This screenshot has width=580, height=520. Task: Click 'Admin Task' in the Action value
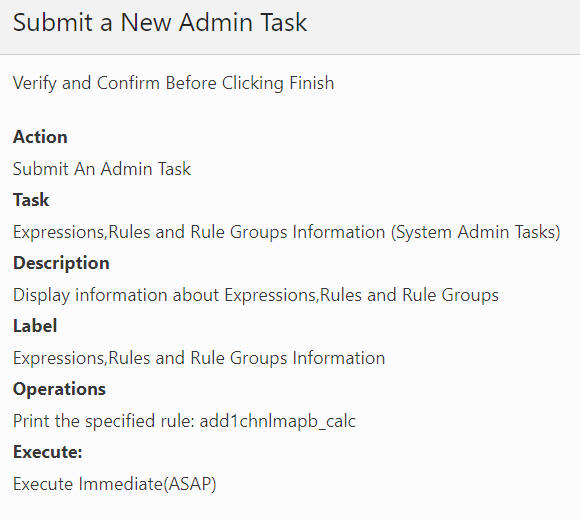145,169
